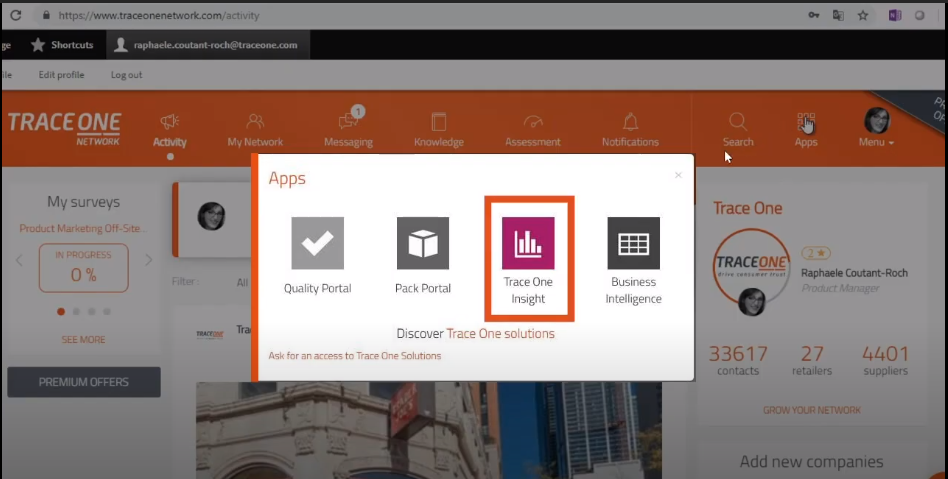Click the raphaele.coutant-roch@traceone.com account tab
948x479 pixels.
[208, 45]
